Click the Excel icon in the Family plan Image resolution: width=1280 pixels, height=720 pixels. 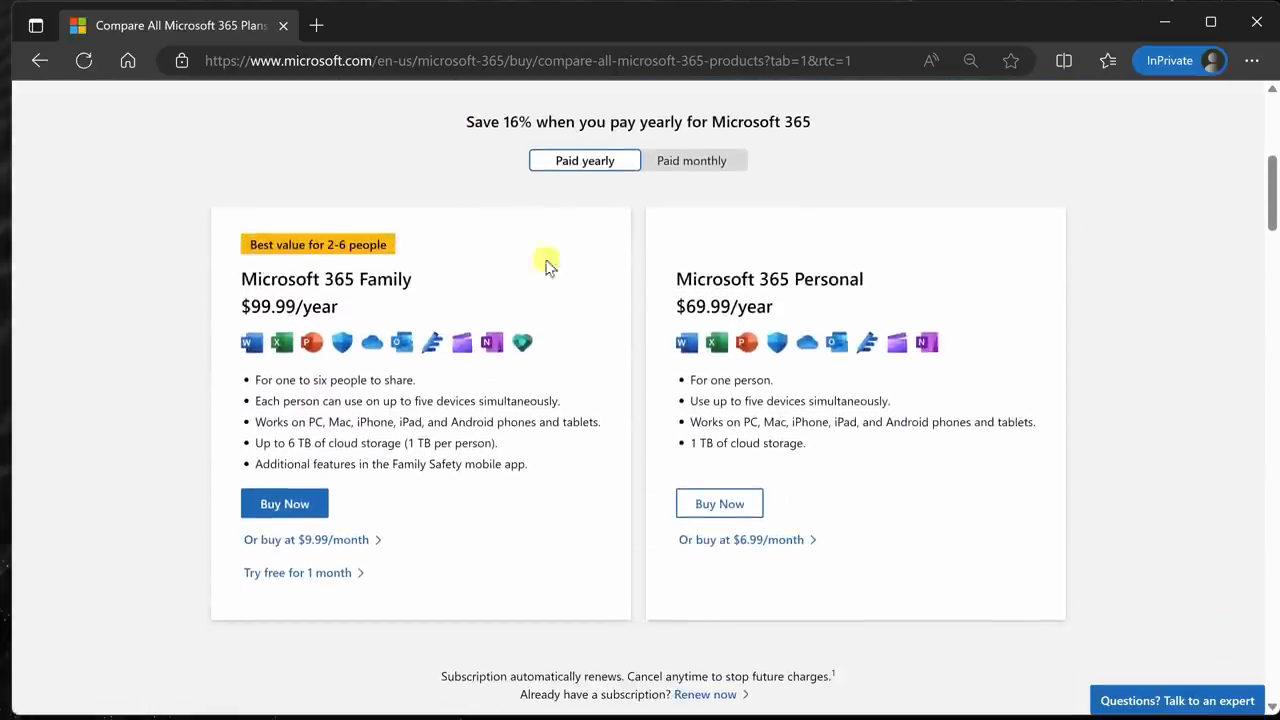(x=282, y=343)
